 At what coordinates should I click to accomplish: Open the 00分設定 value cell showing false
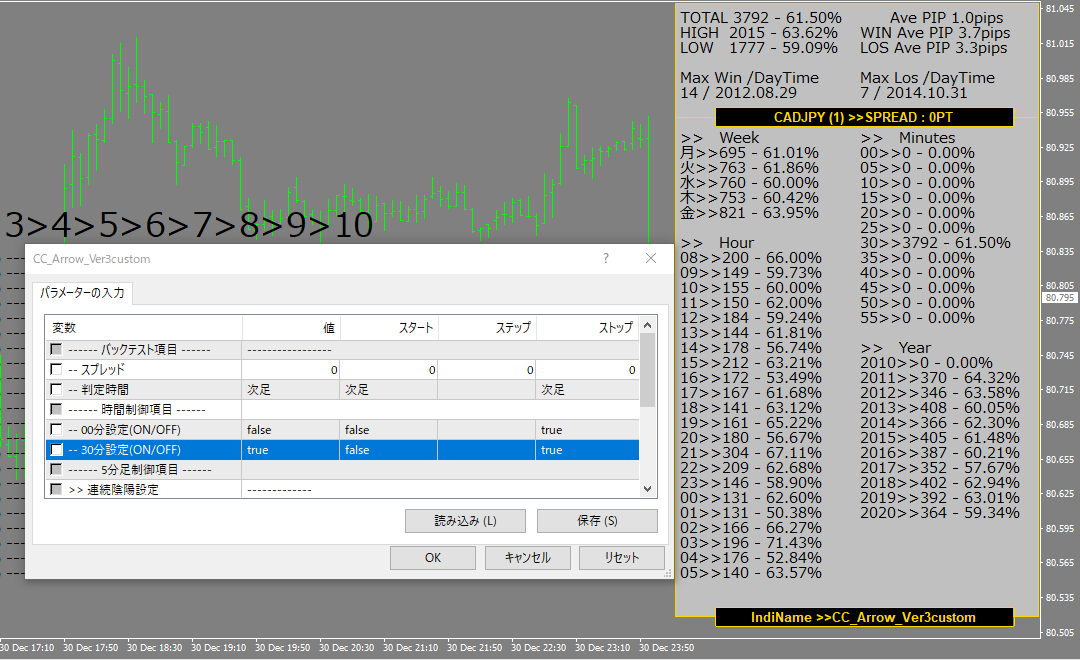[290, 430]
